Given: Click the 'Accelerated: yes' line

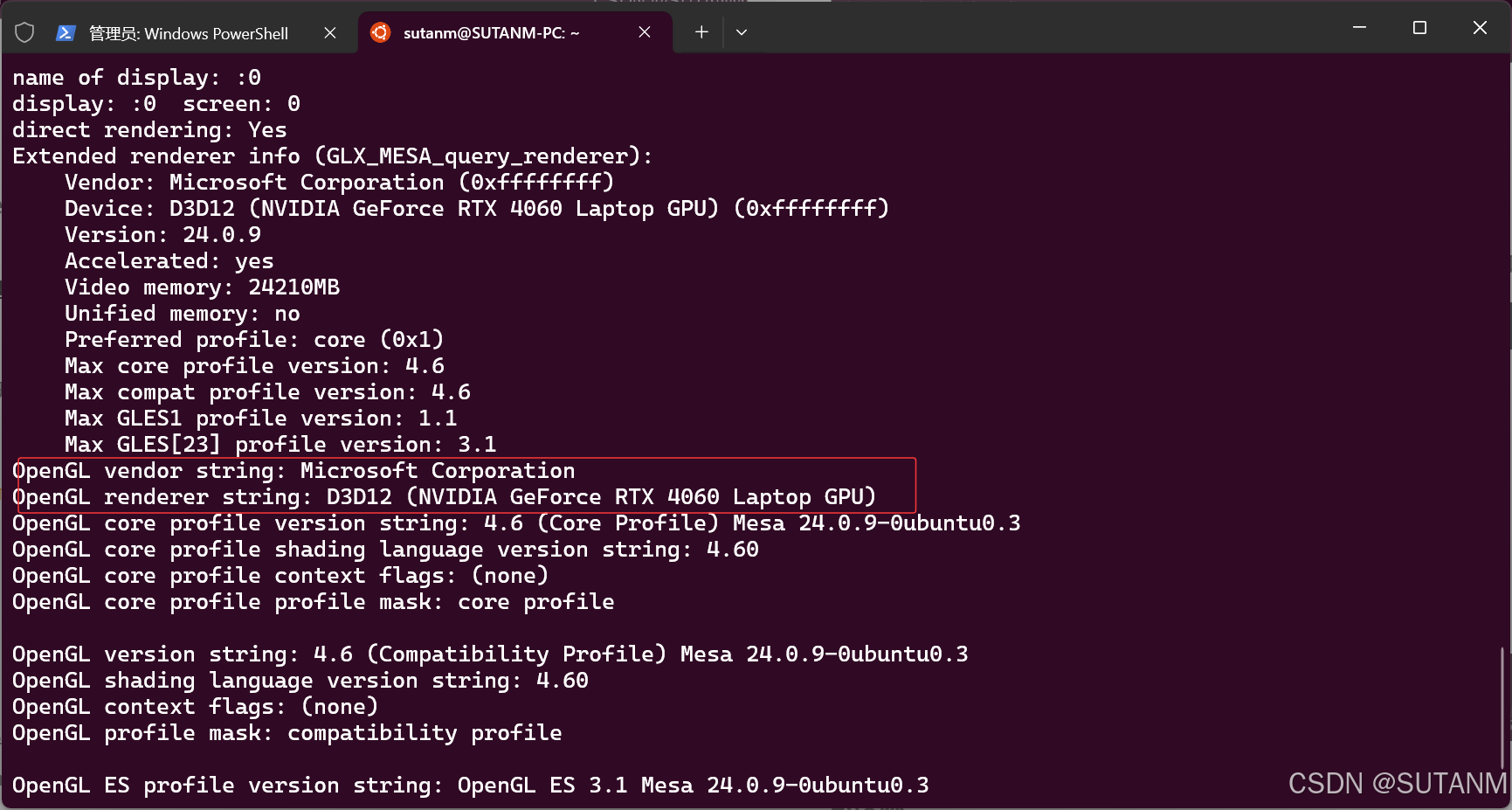Looking at the screenshot, I should [169, 261].
